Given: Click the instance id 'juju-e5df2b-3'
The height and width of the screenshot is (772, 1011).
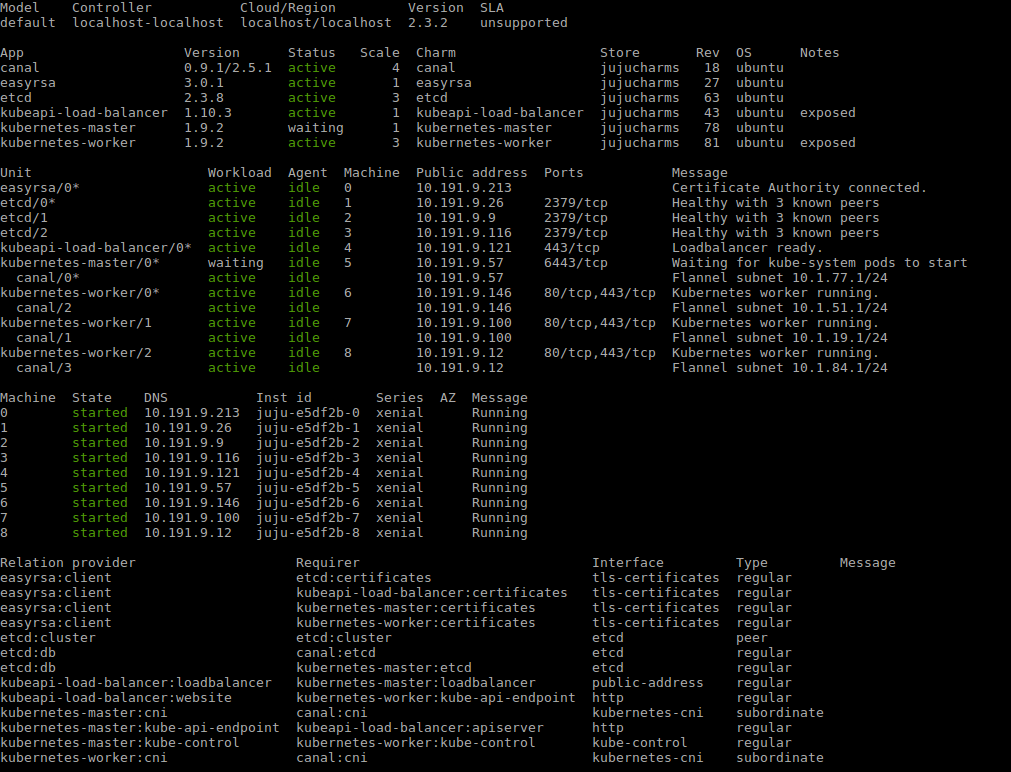Looking at the screenshot, I should click(308, 458).
